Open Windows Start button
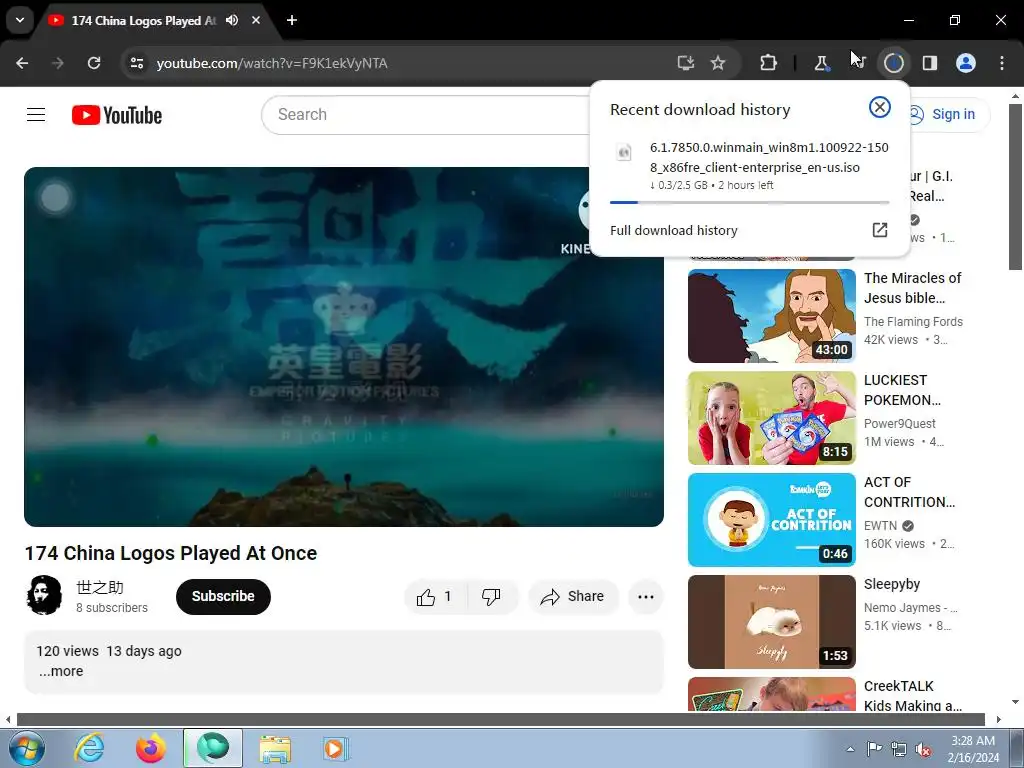The width and height of the screenshot is (1024, 768). click(25, 748)
